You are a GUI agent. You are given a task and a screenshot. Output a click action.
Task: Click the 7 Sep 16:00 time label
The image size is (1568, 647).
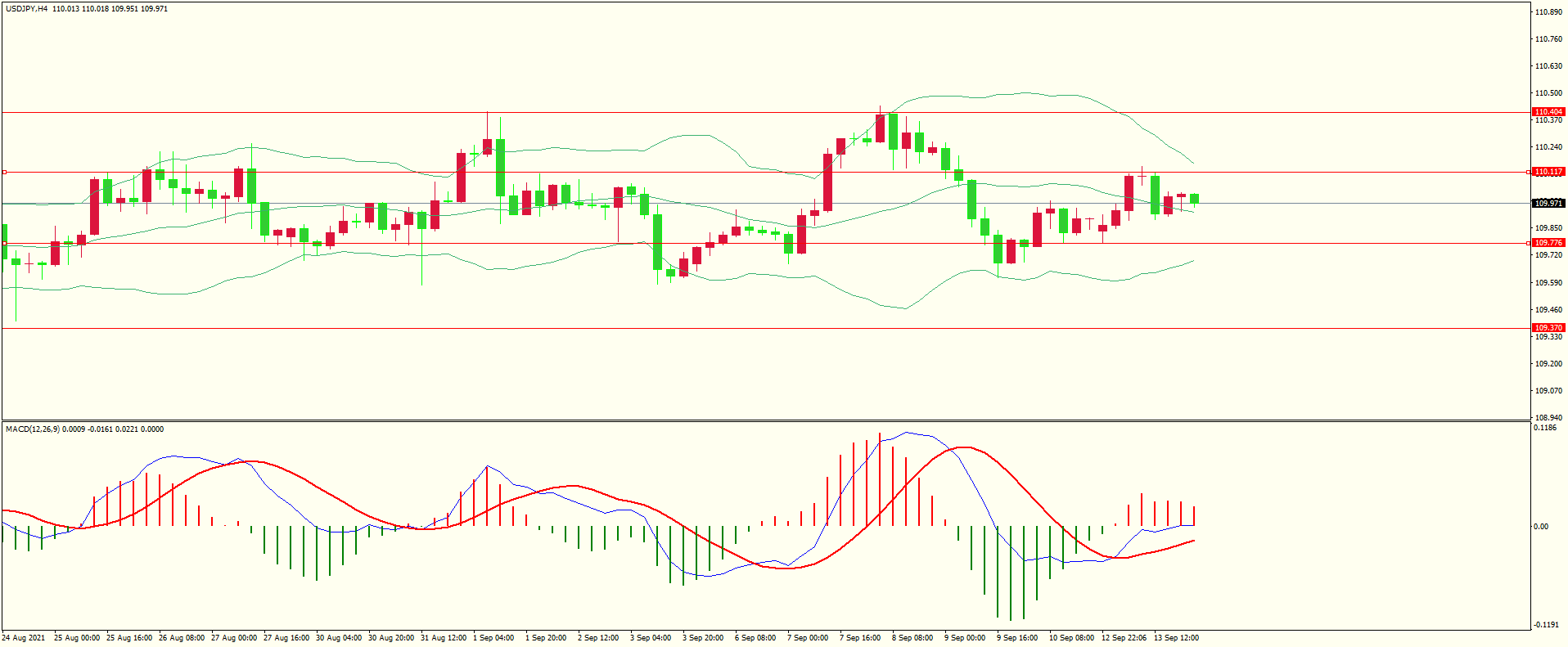[860, 638]
